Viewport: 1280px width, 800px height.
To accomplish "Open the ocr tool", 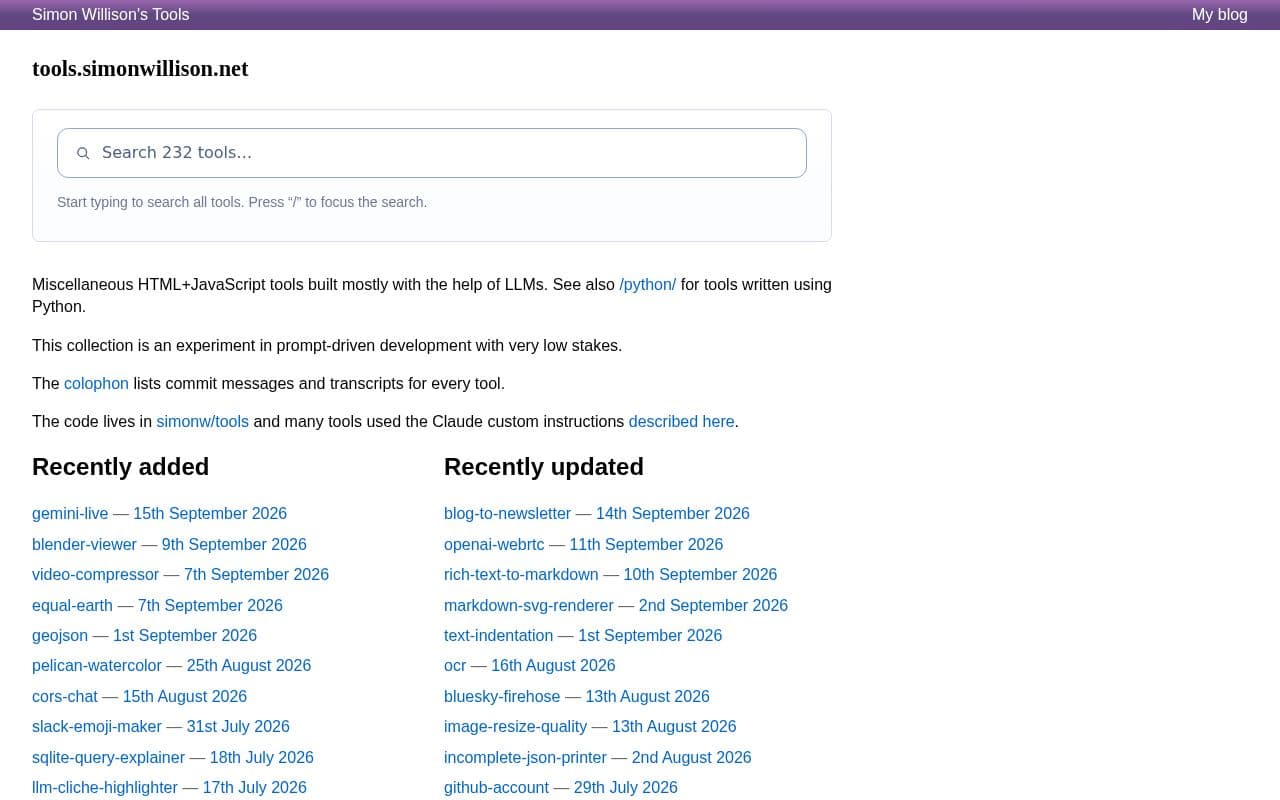I will point(455,665).
